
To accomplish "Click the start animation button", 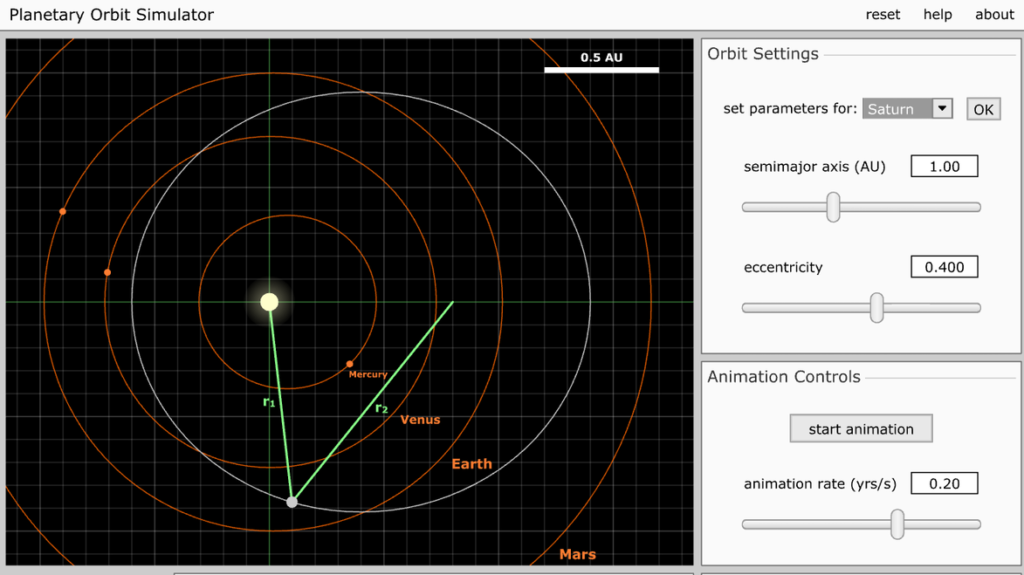I will tap(861, 429).
